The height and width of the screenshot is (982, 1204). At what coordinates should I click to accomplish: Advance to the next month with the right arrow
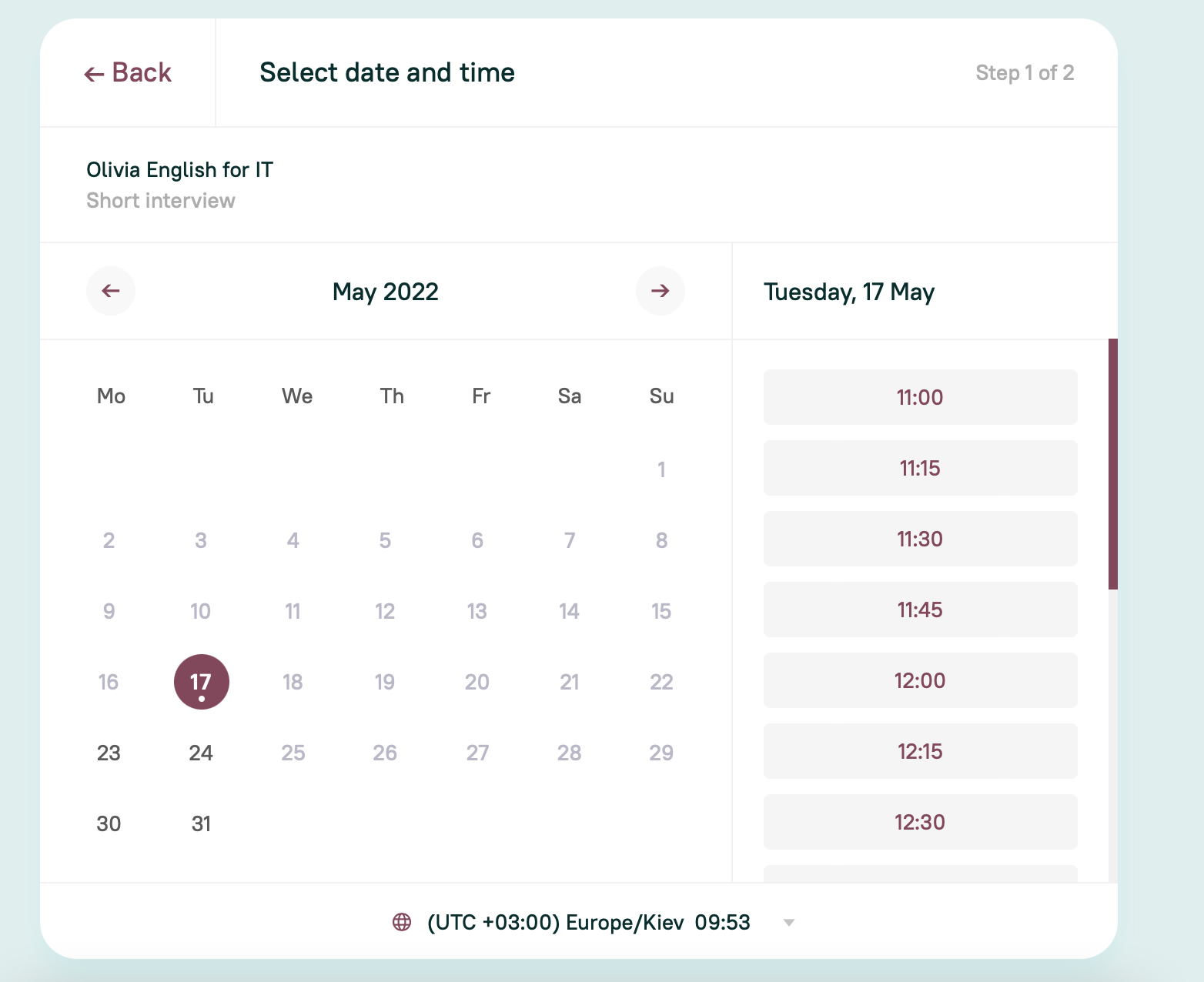click(660, 291)
